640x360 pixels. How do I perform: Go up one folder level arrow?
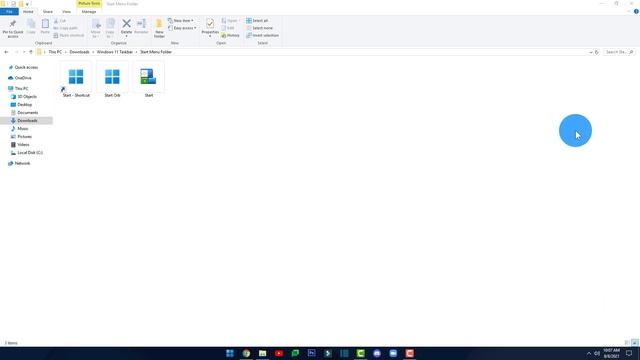click(x=31, y=52)
